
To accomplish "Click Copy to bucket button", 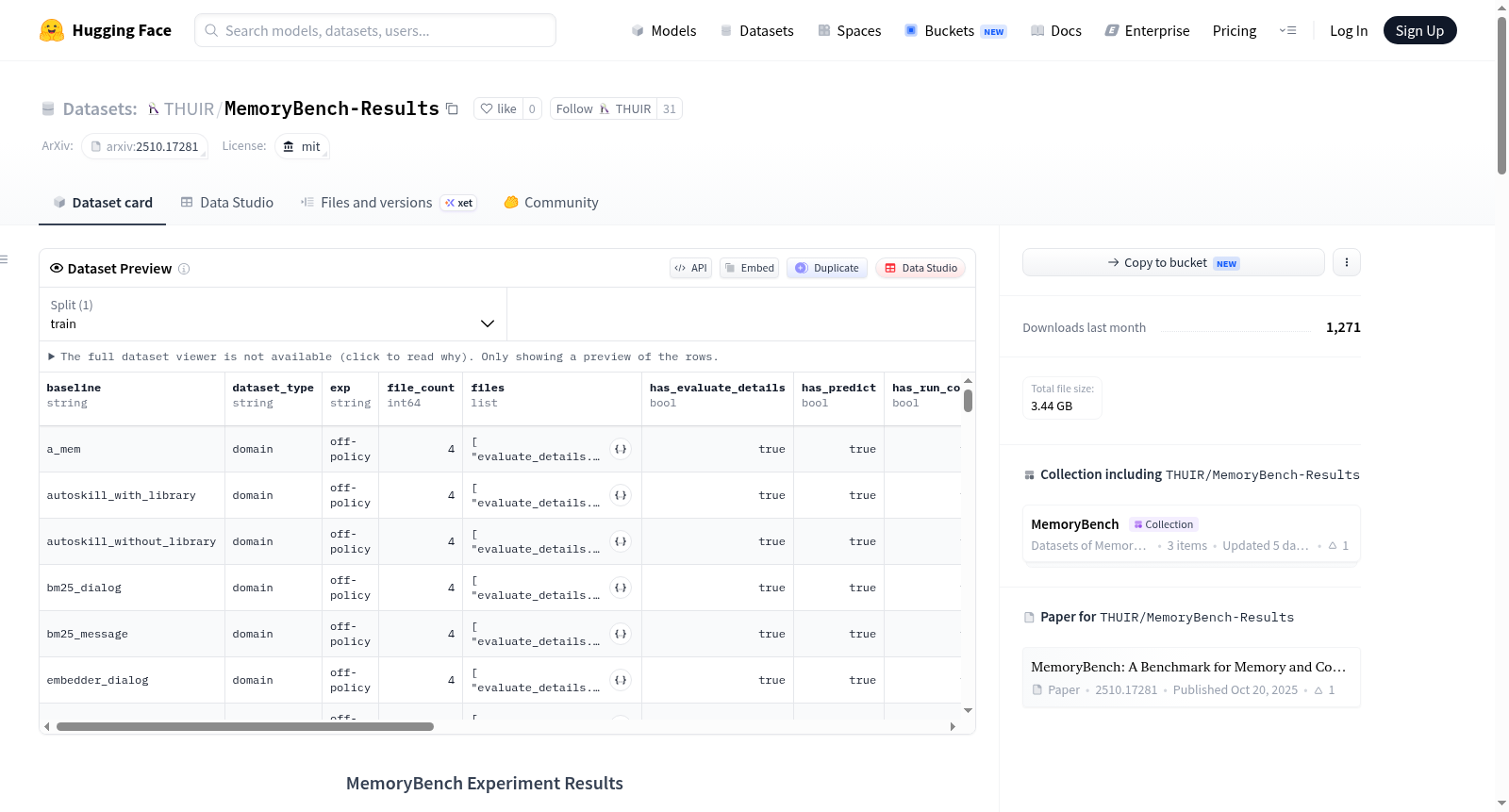I will click(1173, 262).
